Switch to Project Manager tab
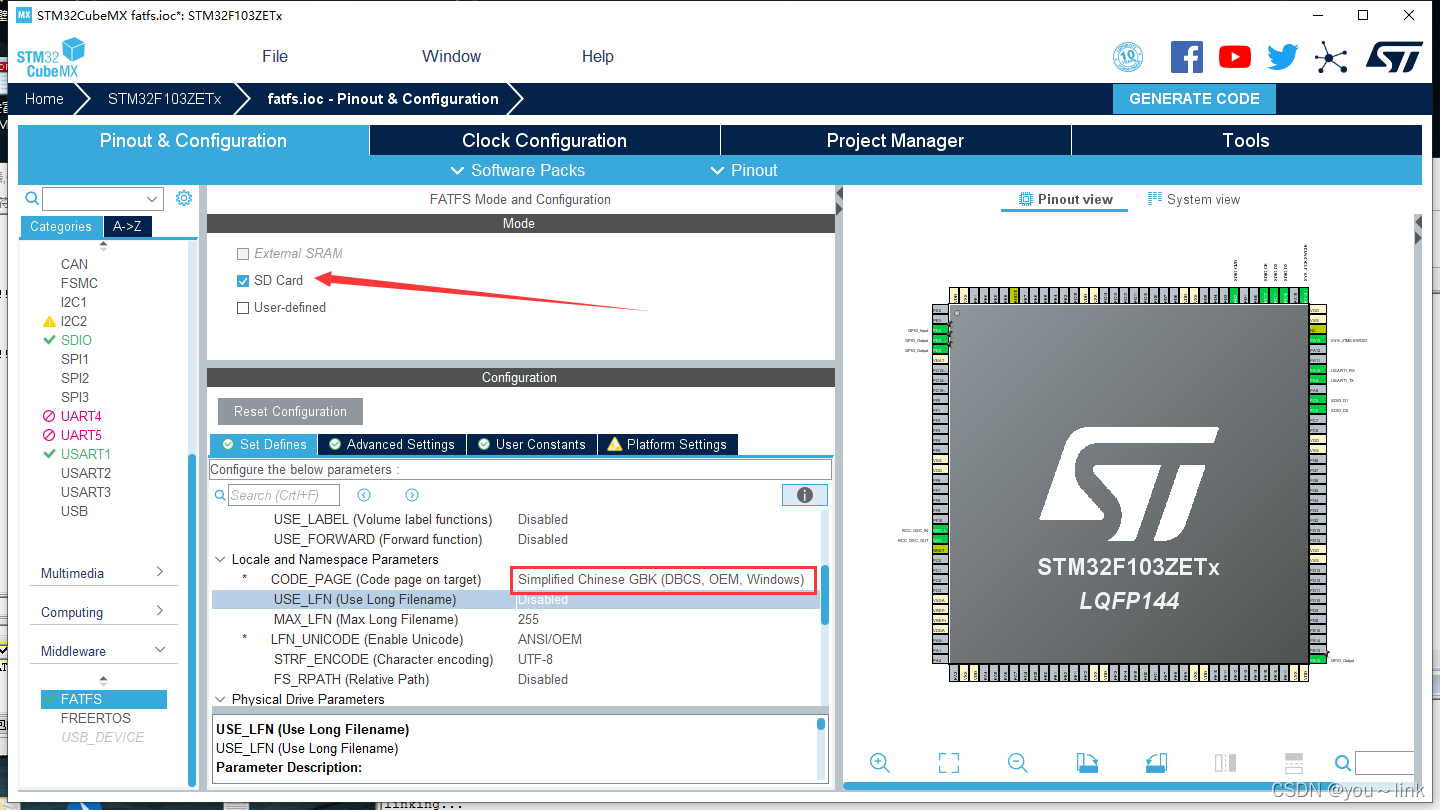The image size is (1440, 810). [x=895, y=141]
